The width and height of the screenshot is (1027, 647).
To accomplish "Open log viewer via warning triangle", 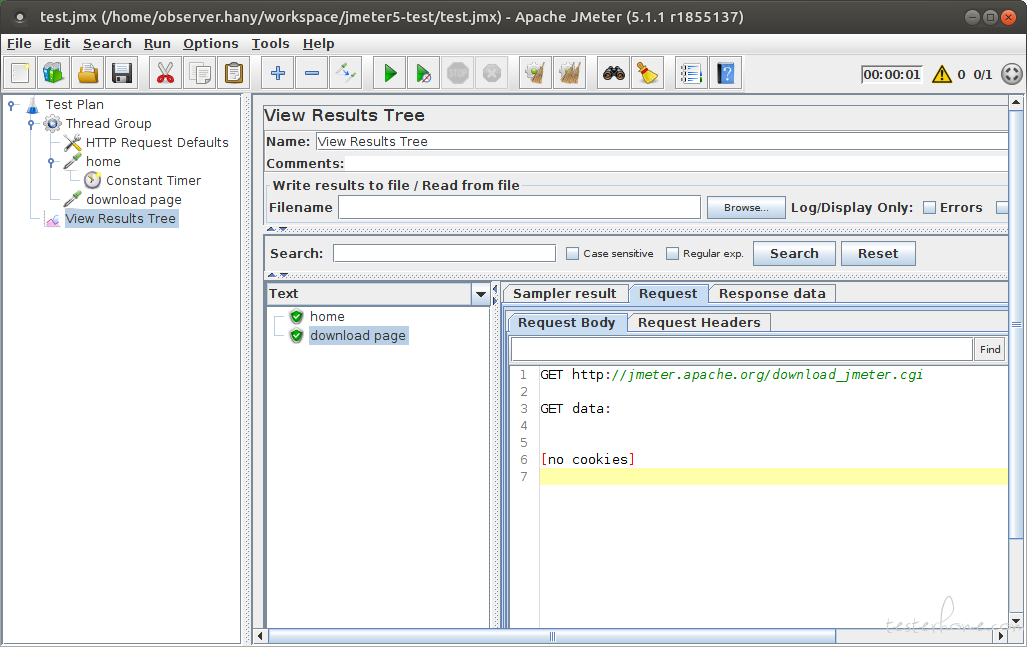I will (942, 74).
